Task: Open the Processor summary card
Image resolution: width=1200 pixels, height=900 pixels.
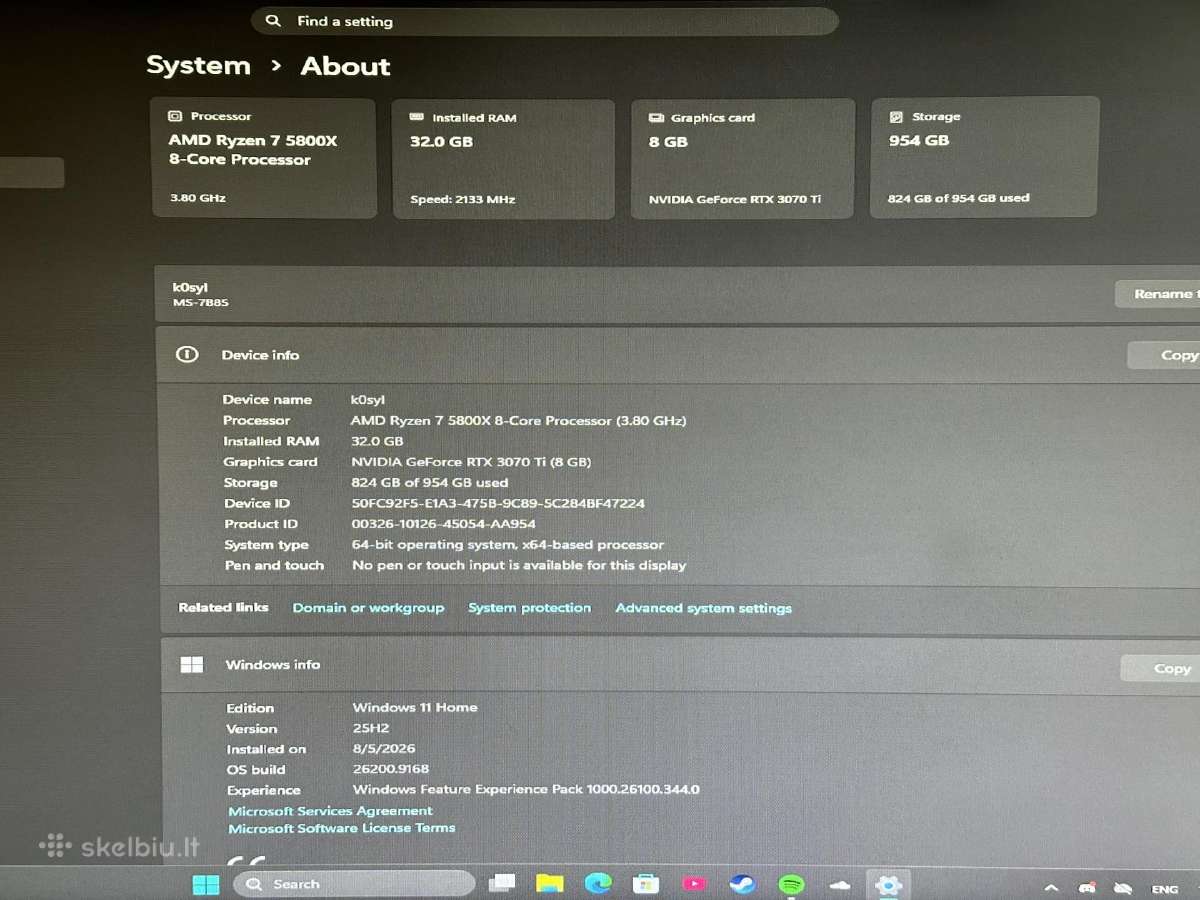Action: [x=264, y=158]
